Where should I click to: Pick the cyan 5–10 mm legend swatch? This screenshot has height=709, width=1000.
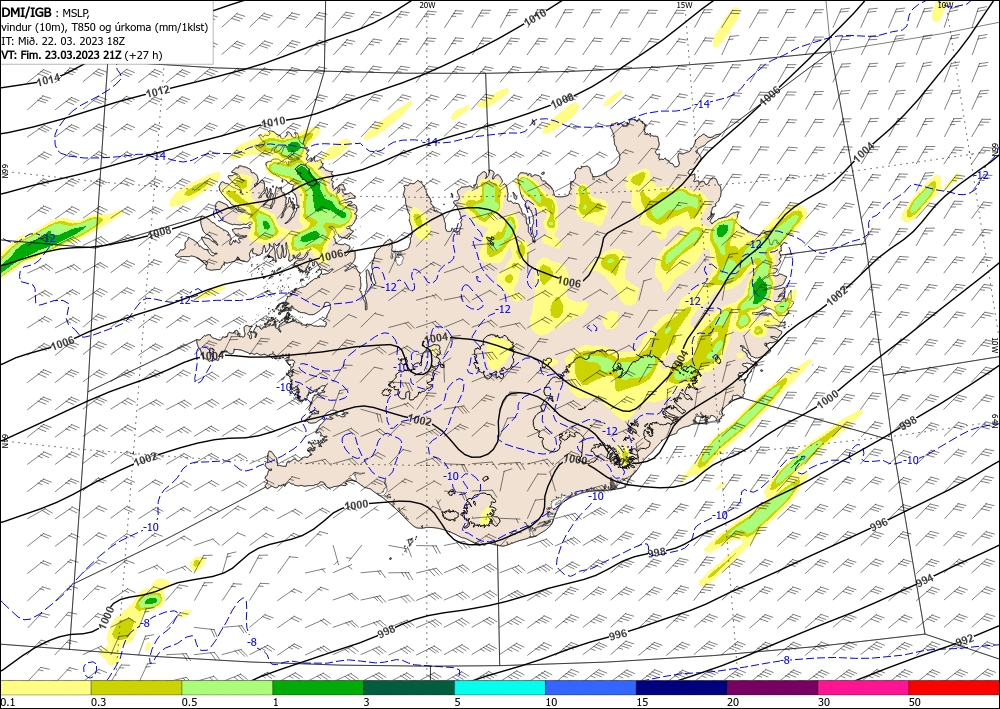click(x=500, y=687)
